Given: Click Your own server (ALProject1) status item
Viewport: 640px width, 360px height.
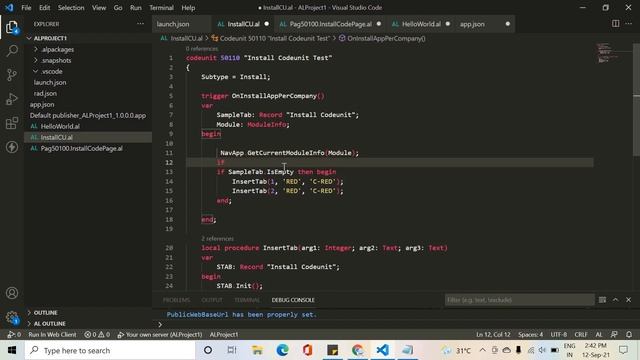Looking at the screenshot, I should click(x=160, y=335).
